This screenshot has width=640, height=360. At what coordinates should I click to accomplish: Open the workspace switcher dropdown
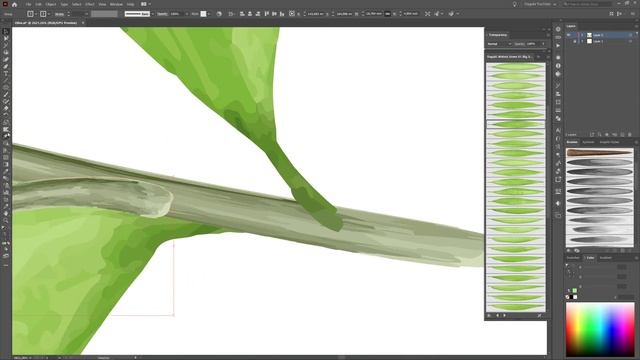point(540,4)
